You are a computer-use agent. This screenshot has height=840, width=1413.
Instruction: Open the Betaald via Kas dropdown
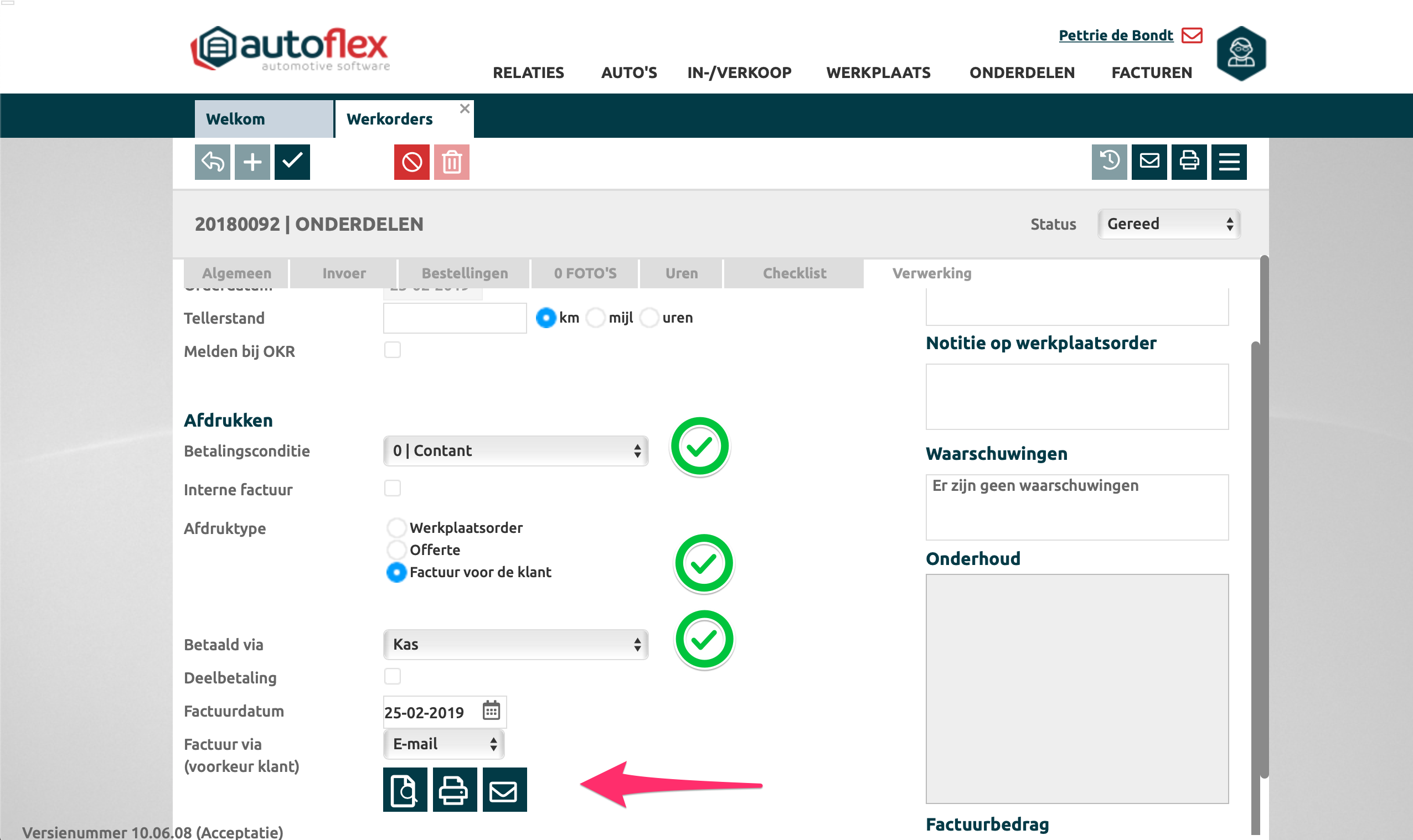(515, 644)
